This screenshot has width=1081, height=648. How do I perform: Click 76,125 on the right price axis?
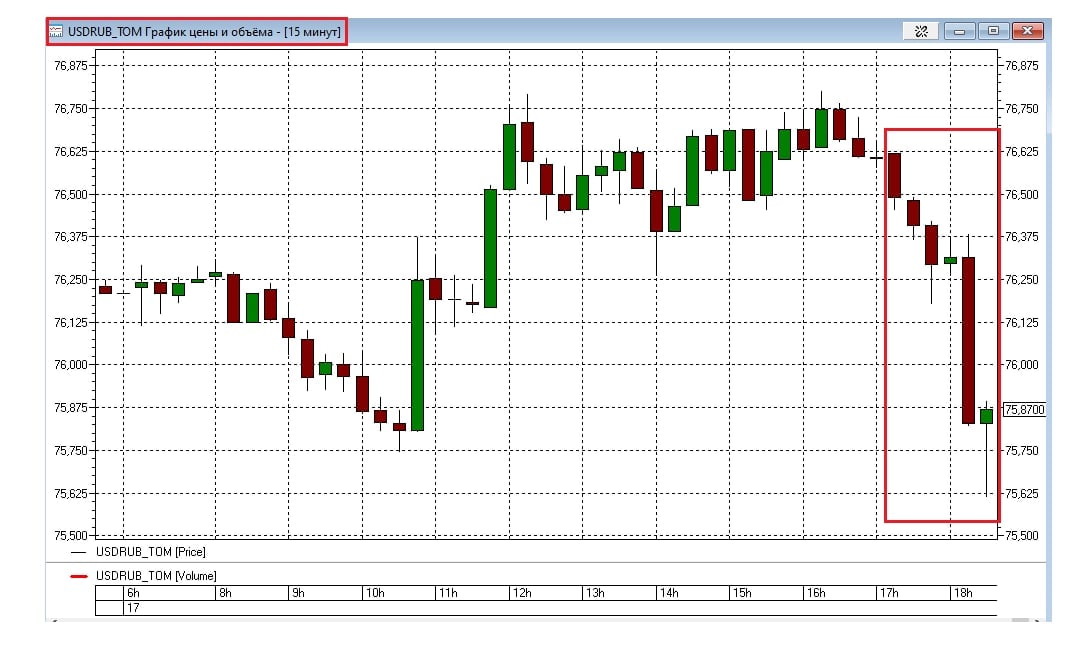1022,322
